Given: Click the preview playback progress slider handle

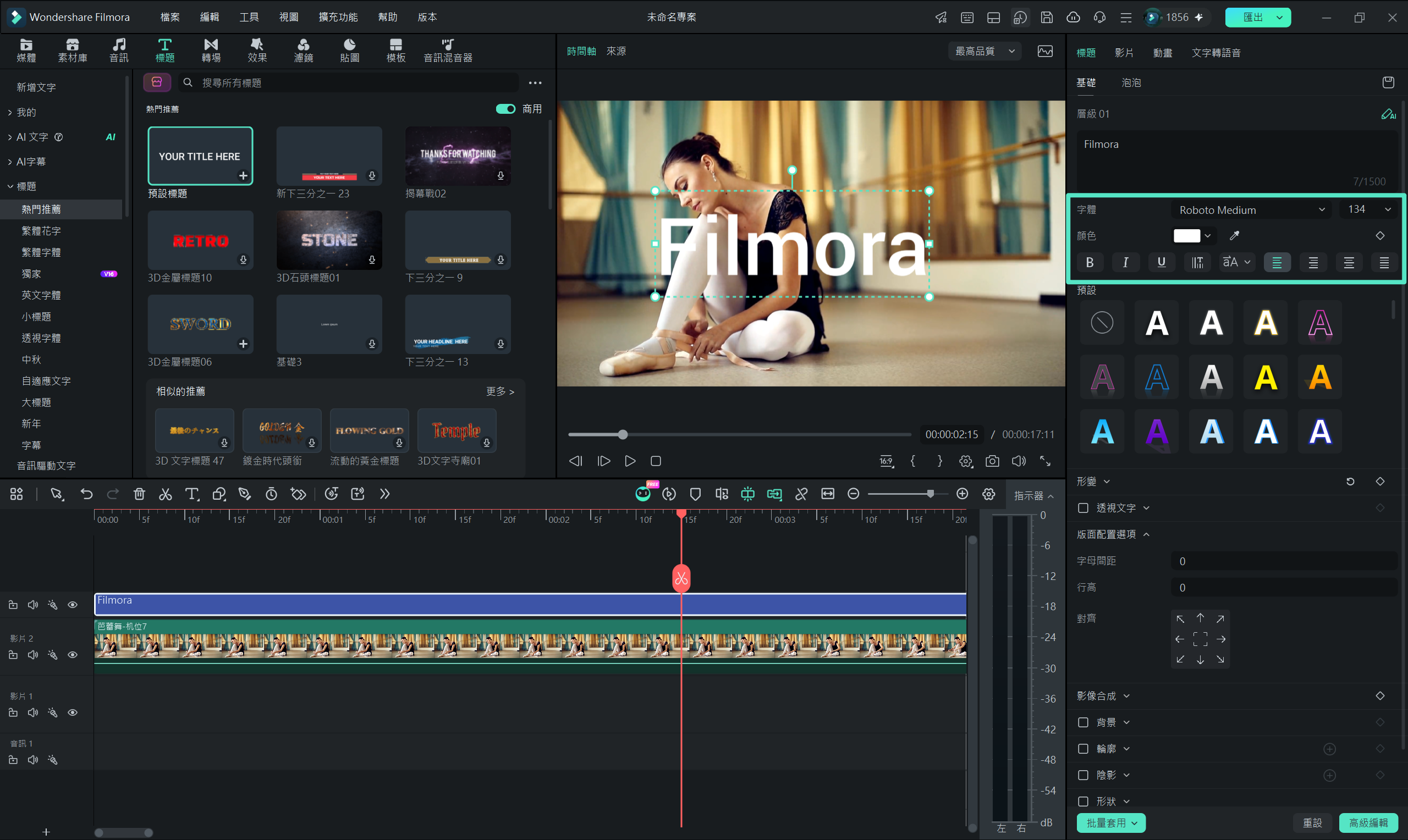Looking at the screenshot, I should [x=623, y=435].
